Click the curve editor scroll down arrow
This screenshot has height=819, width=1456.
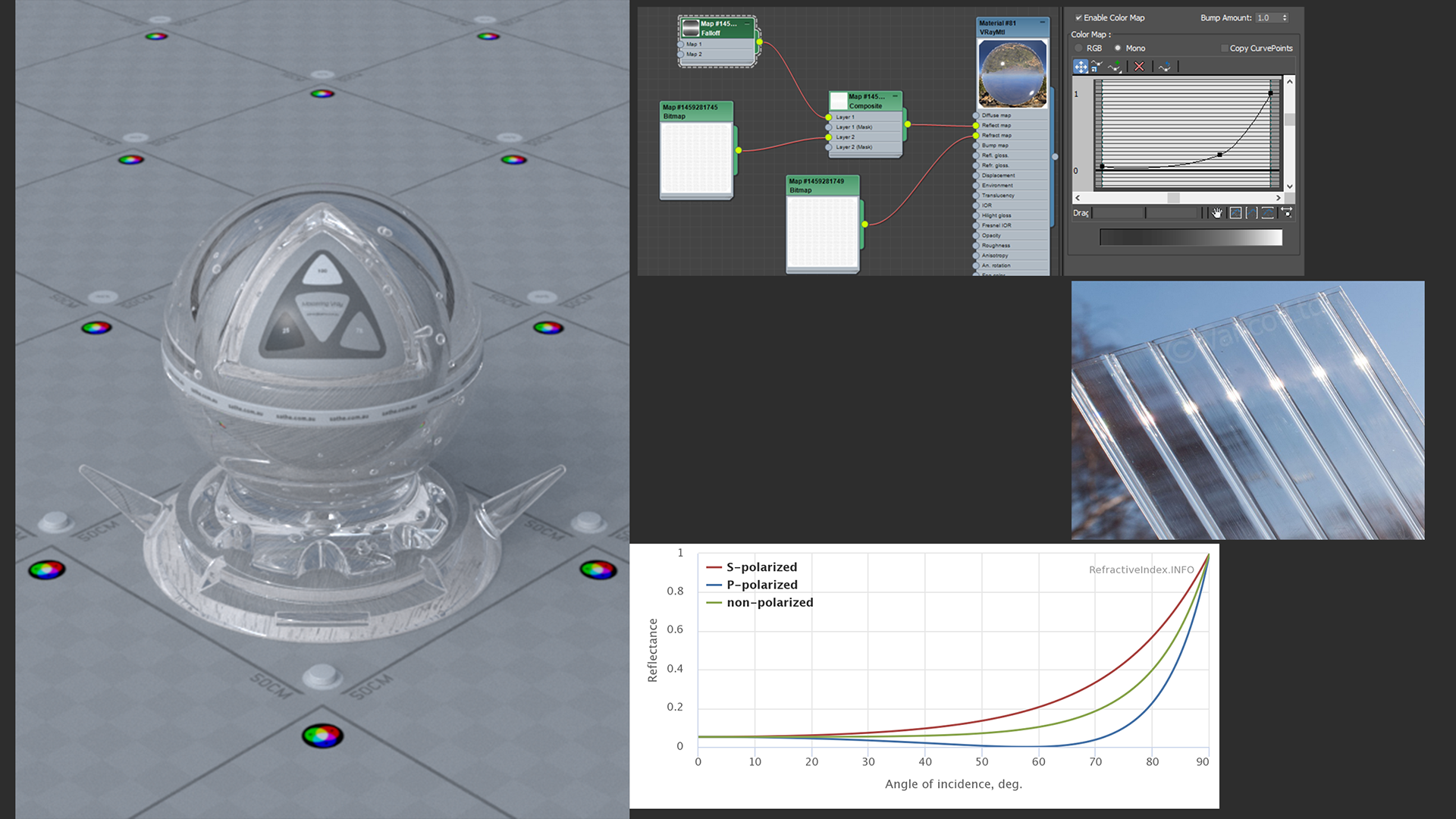click(x=1289, y=186)
